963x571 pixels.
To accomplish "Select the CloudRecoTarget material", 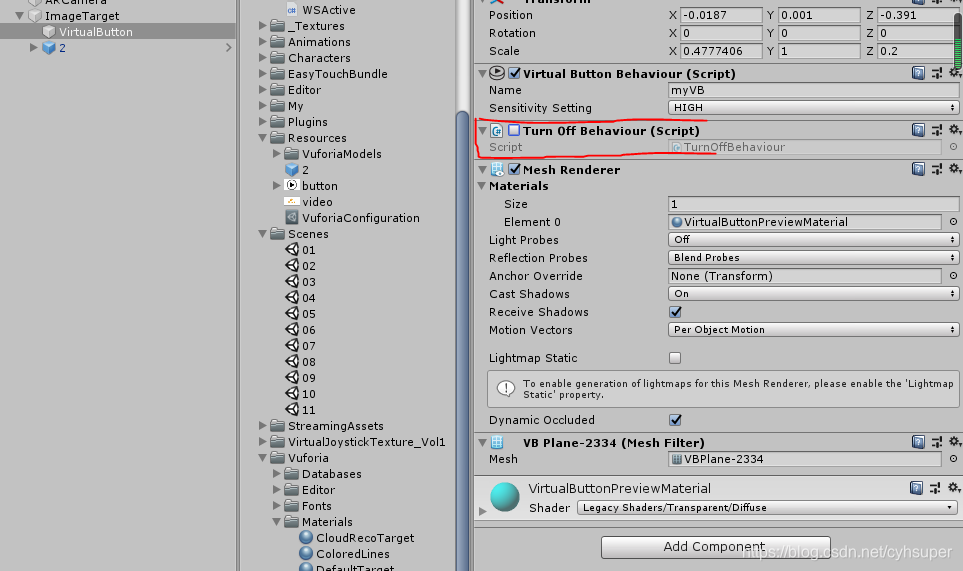I will point(357,538).
